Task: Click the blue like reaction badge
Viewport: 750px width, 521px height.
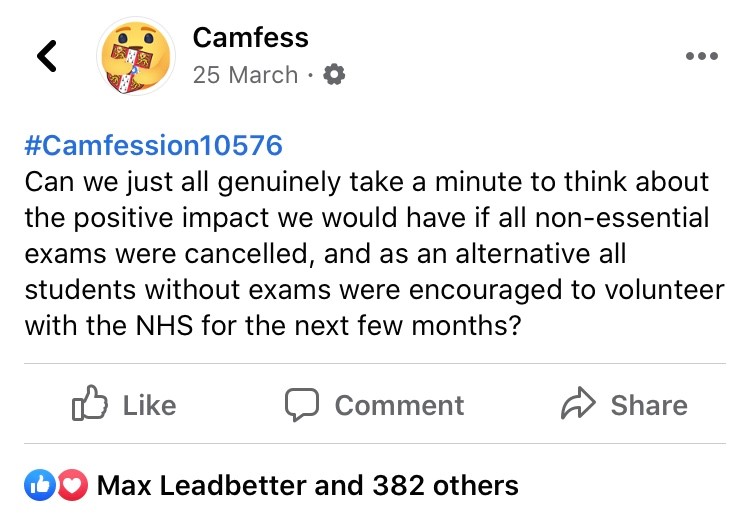Action: (40, 486)
